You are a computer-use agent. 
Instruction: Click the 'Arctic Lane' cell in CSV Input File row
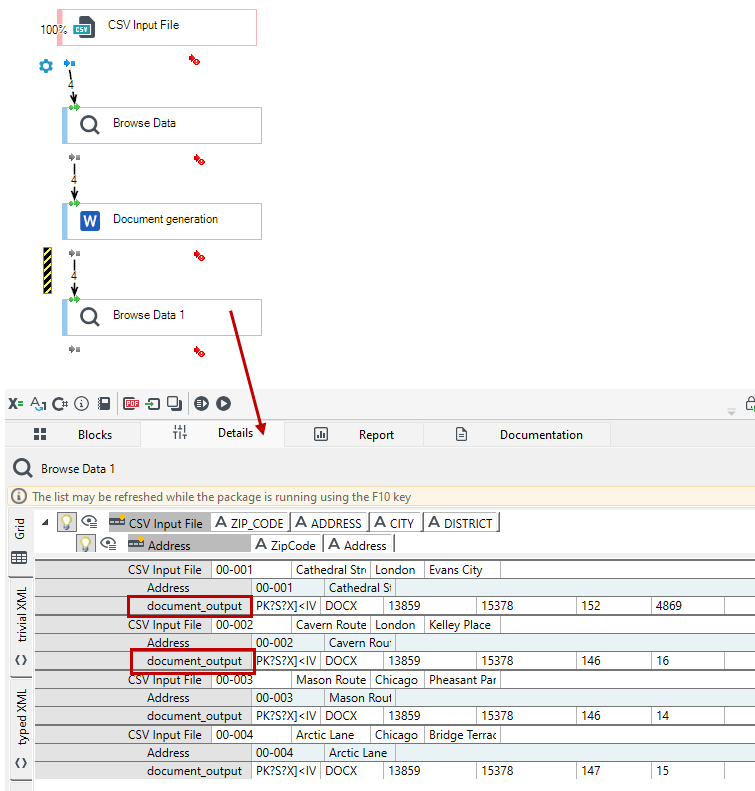click(x=331, y=734)
